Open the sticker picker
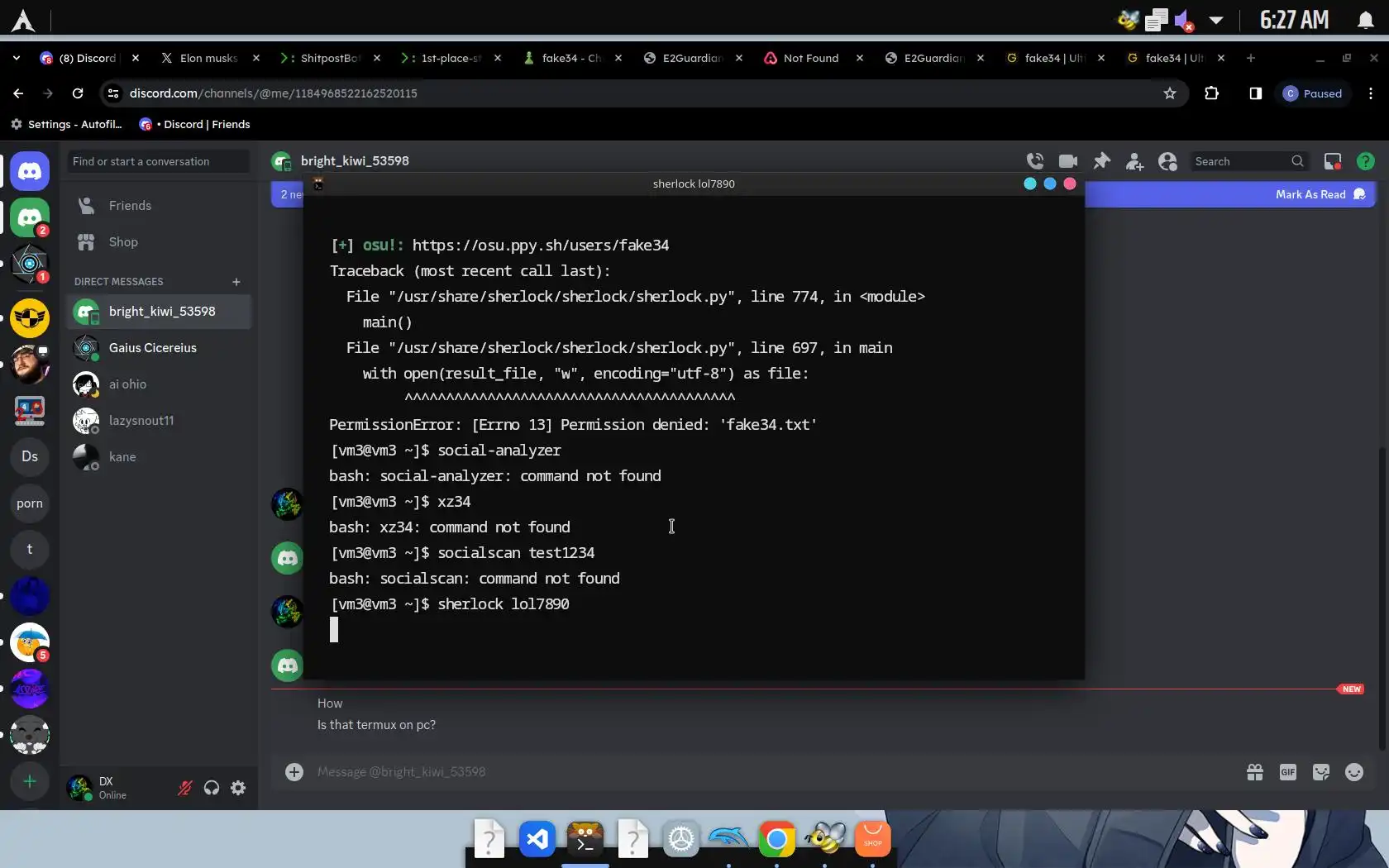This screenshot has width=1389, height=868. pos(1321,772)
